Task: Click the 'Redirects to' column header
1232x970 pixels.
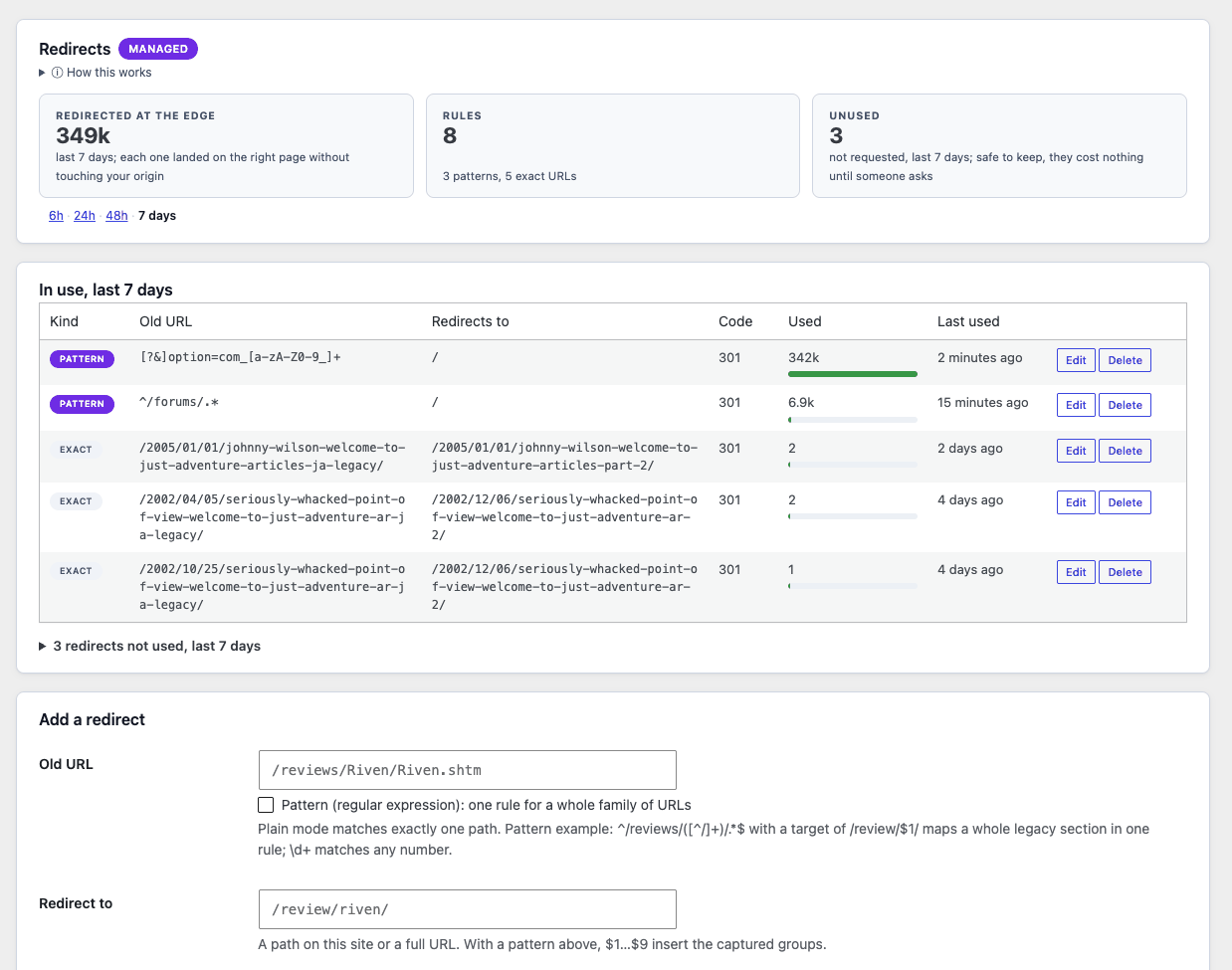Action: tap(470, 321)
